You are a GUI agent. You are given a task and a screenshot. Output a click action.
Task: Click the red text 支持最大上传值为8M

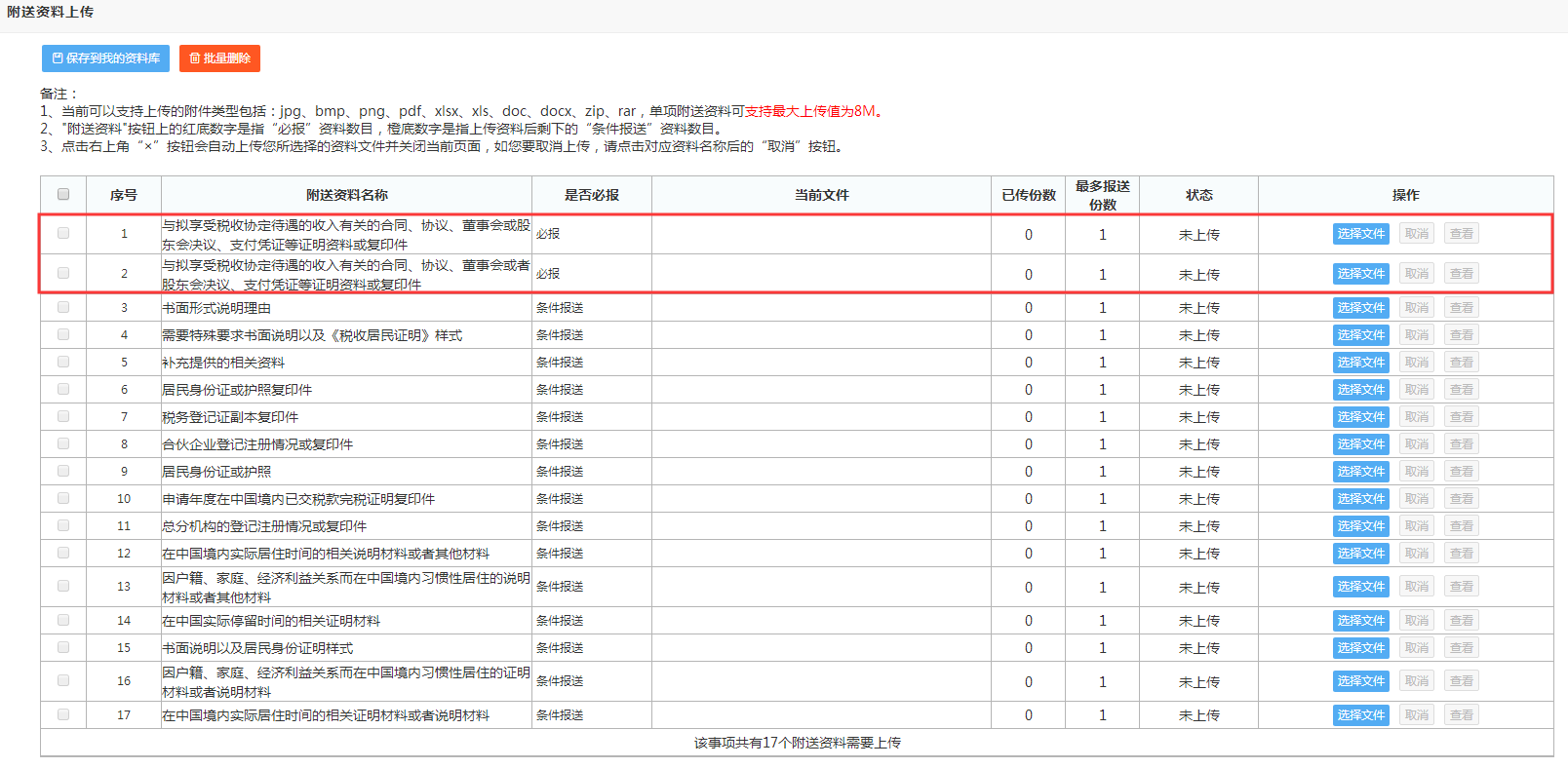(810, 111)
